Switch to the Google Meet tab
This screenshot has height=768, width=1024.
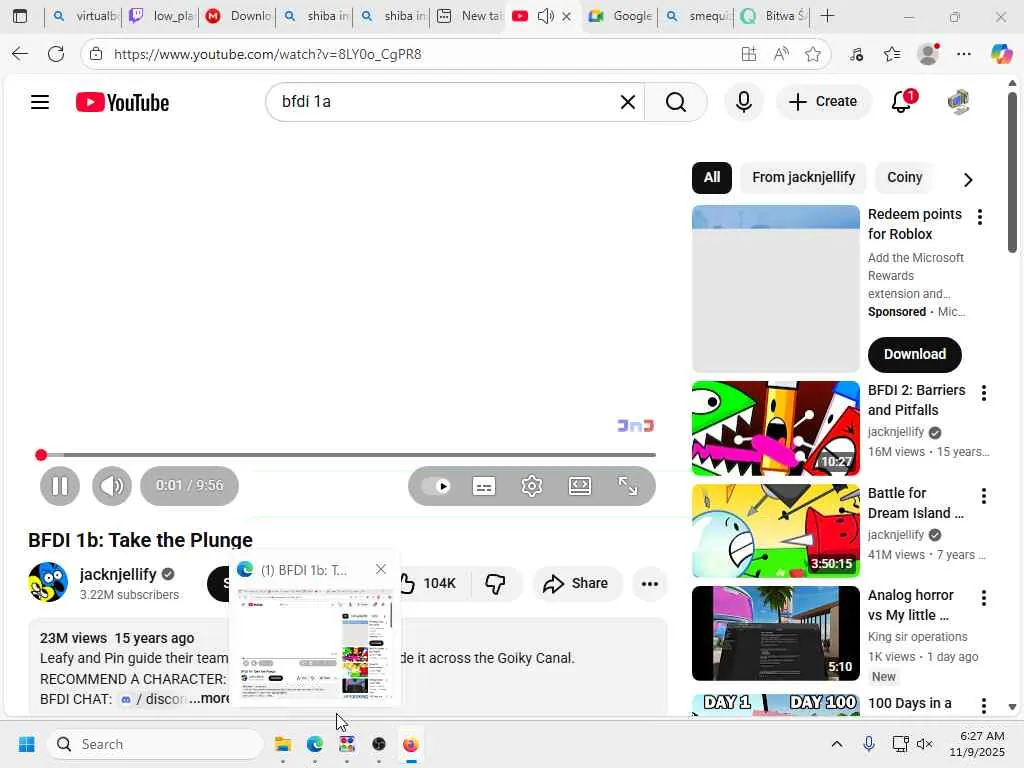pyautogui.click(x=620, y=16)
